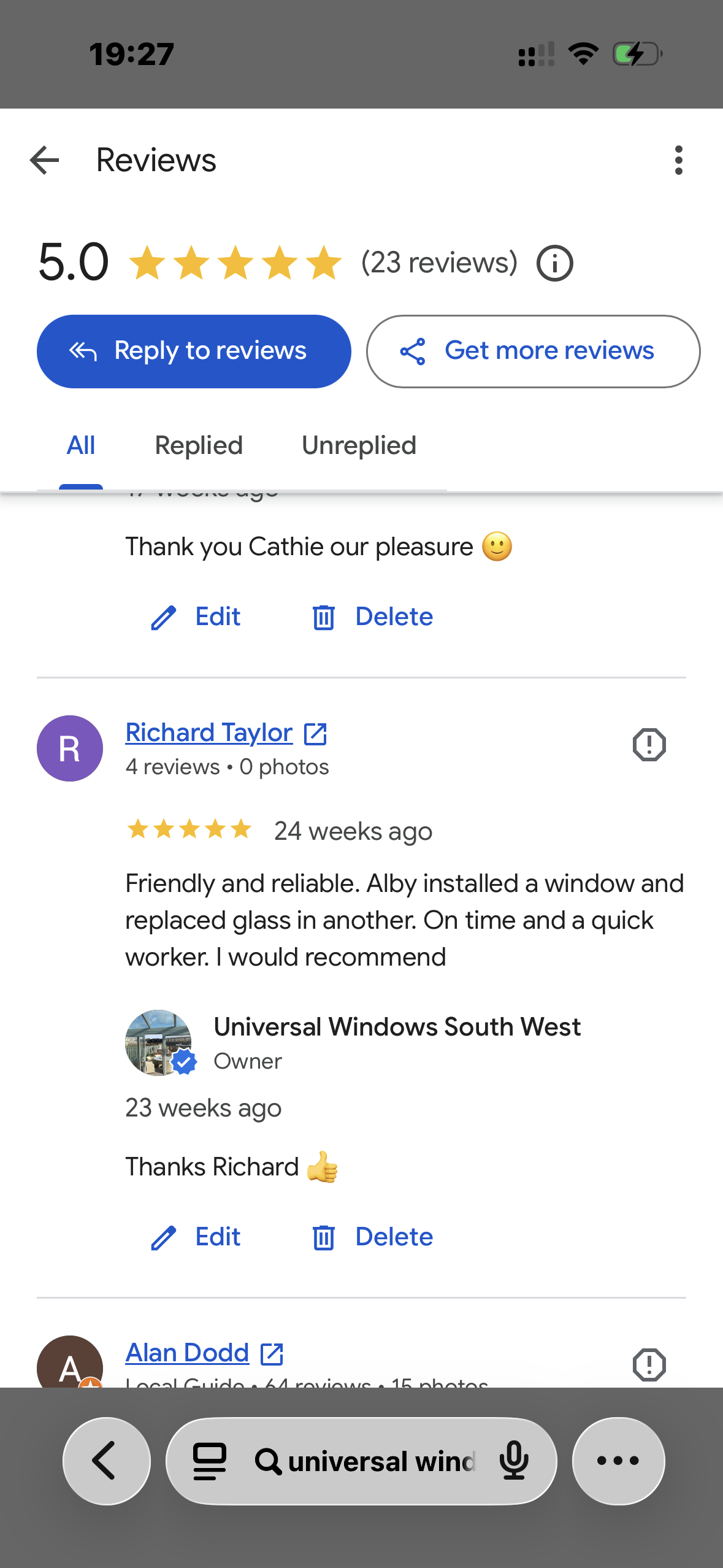Tap the browser back chevron button

[107, 1461]
